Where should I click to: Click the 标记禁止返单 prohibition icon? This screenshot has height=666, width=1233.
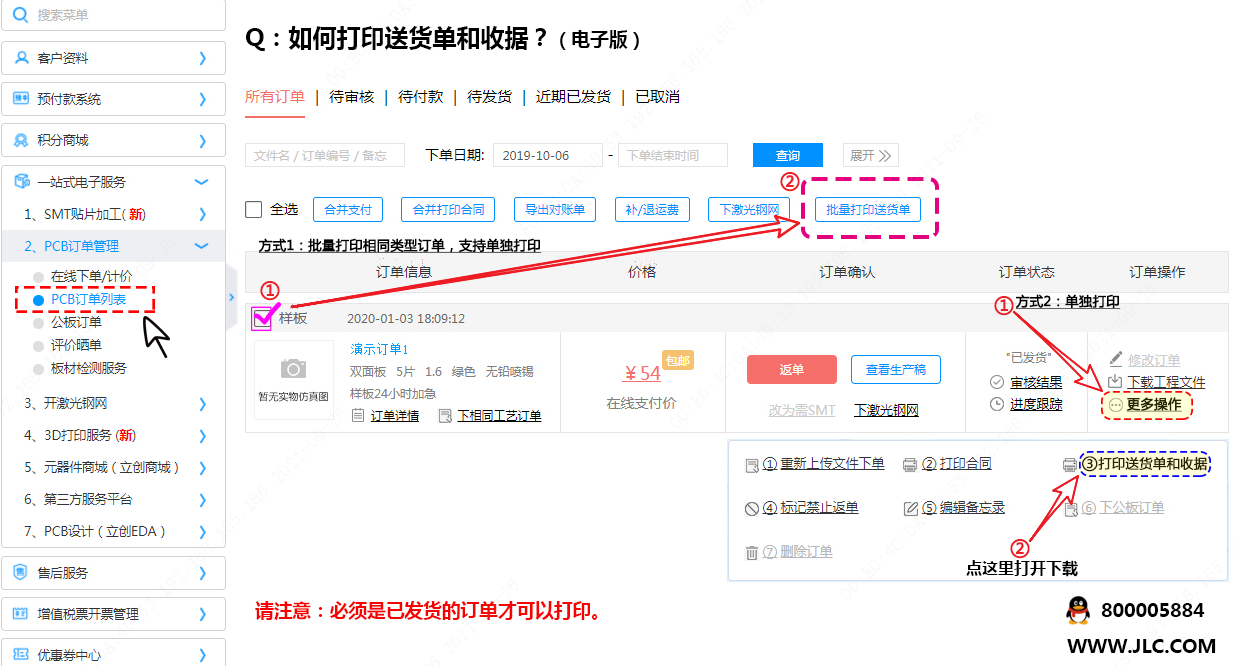point(752,508)
